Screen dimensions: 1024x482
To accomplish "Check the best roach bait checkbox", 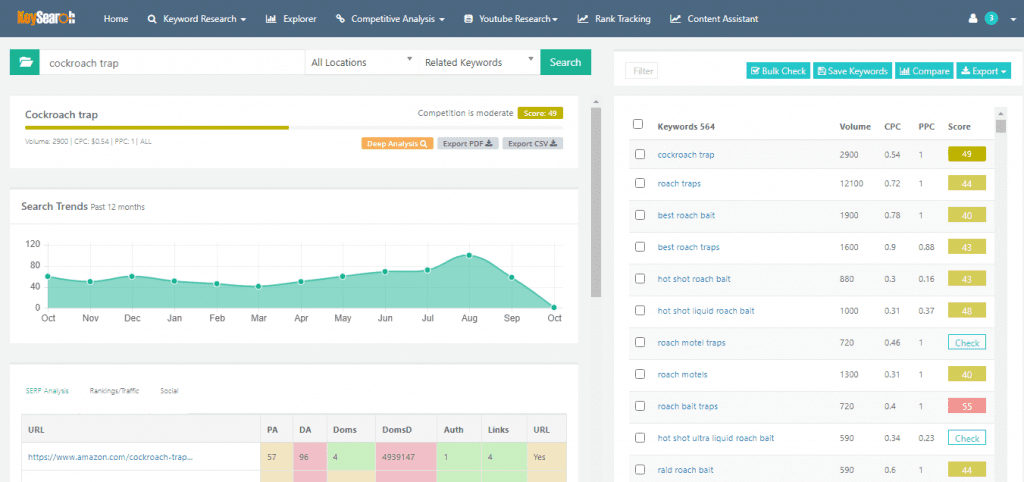I will click(x=639, y=215).
